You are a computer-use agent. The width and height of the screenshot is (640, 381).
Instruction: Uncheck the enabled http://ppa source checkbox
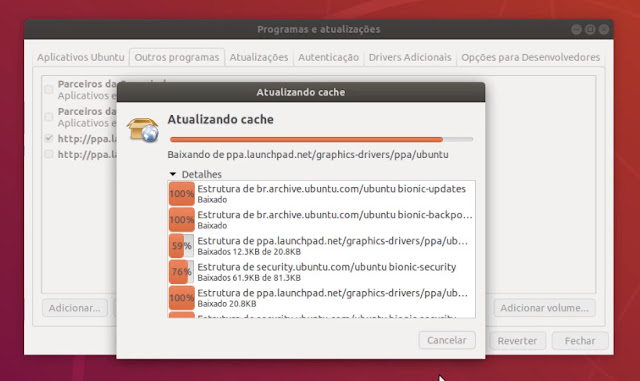(x=49, y=138)
